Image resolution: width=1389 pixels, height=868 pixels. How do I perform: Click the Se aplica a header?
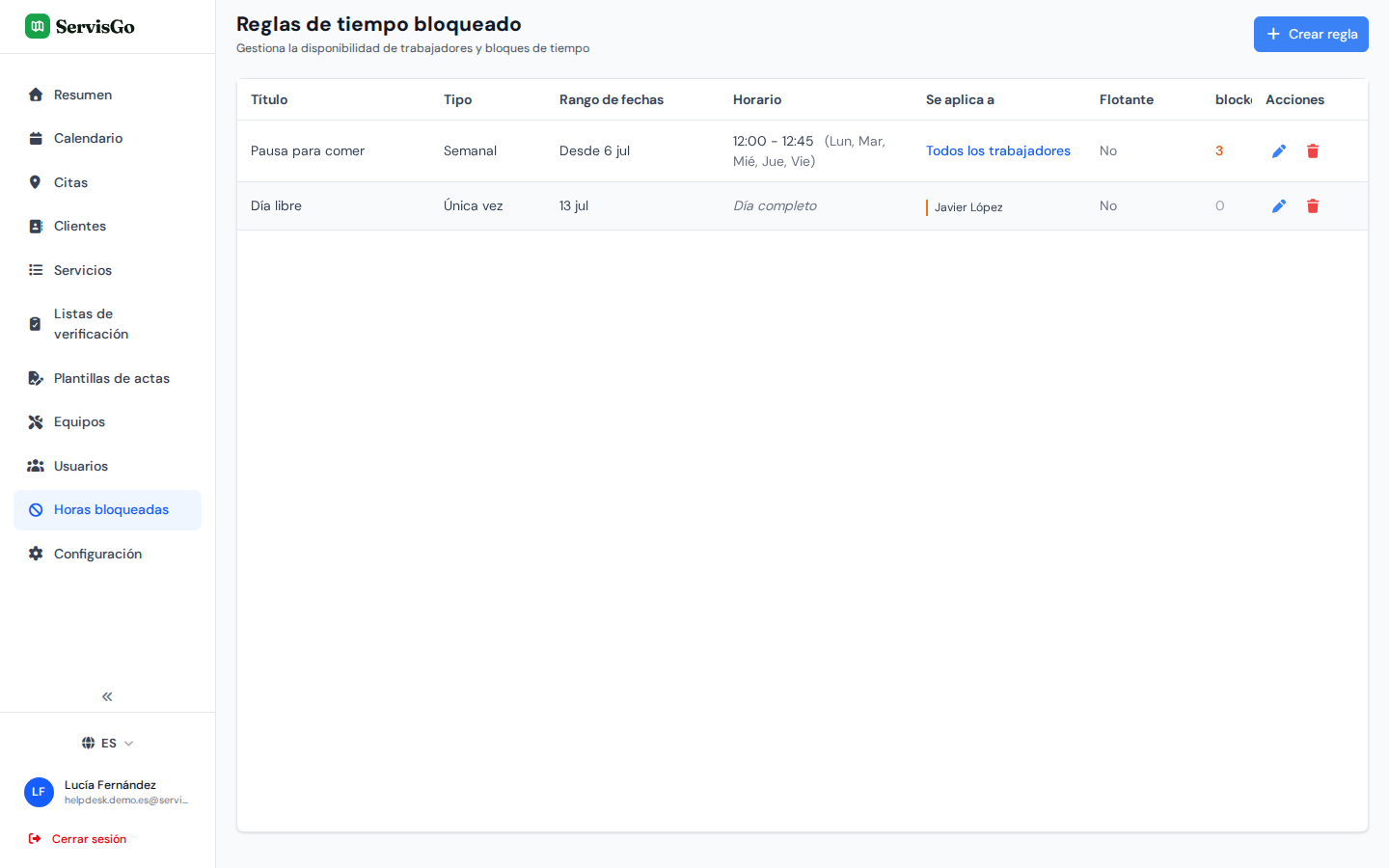[x=960, y=99]
